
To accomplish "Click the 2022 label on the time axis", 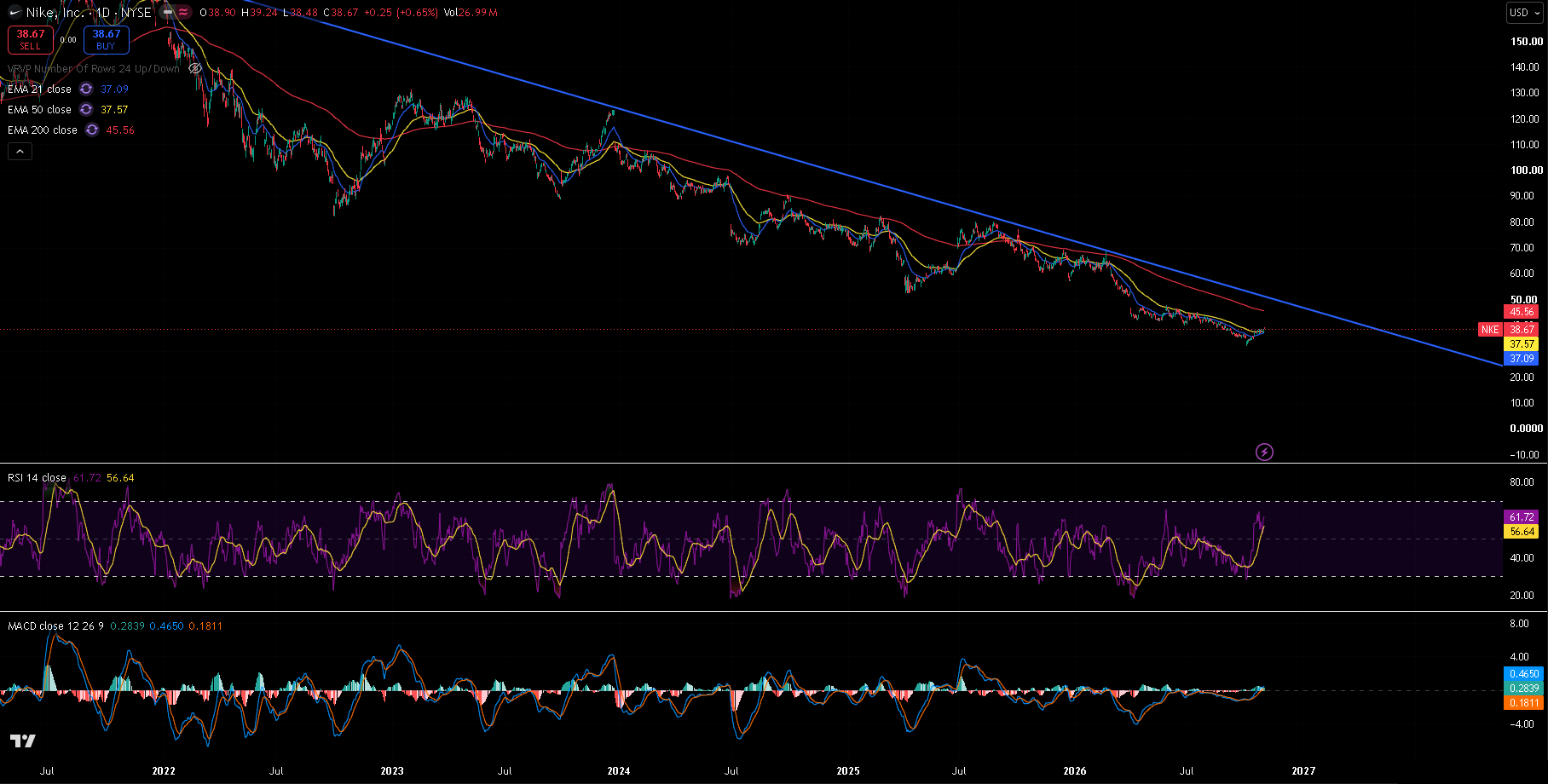I will 164,771.
